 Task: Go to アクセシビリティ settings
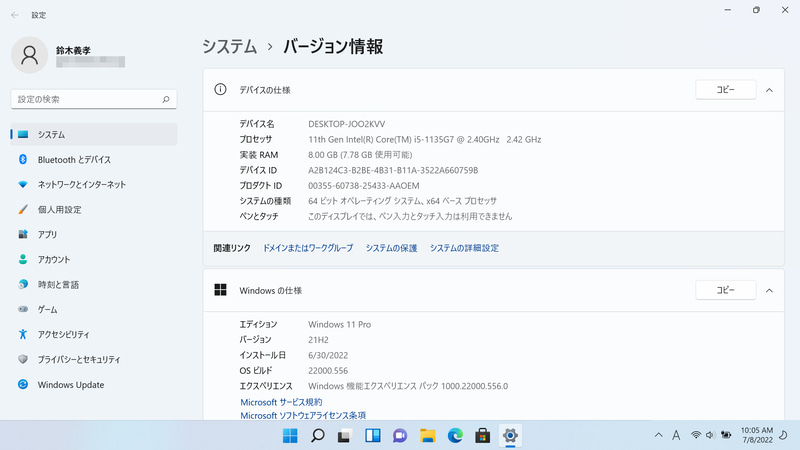(94, 334)
